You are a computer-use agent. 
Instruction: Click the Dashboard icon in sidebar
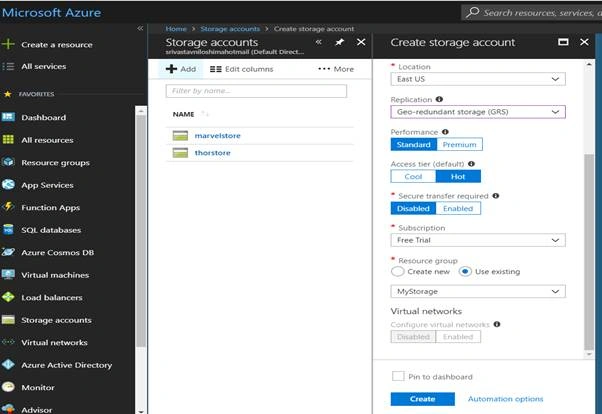point(8,117)
